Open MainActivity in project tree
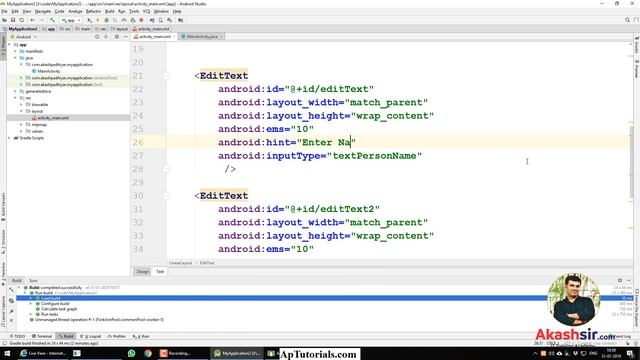This screenshot has height=360, width=640. [x=49, y=71]
